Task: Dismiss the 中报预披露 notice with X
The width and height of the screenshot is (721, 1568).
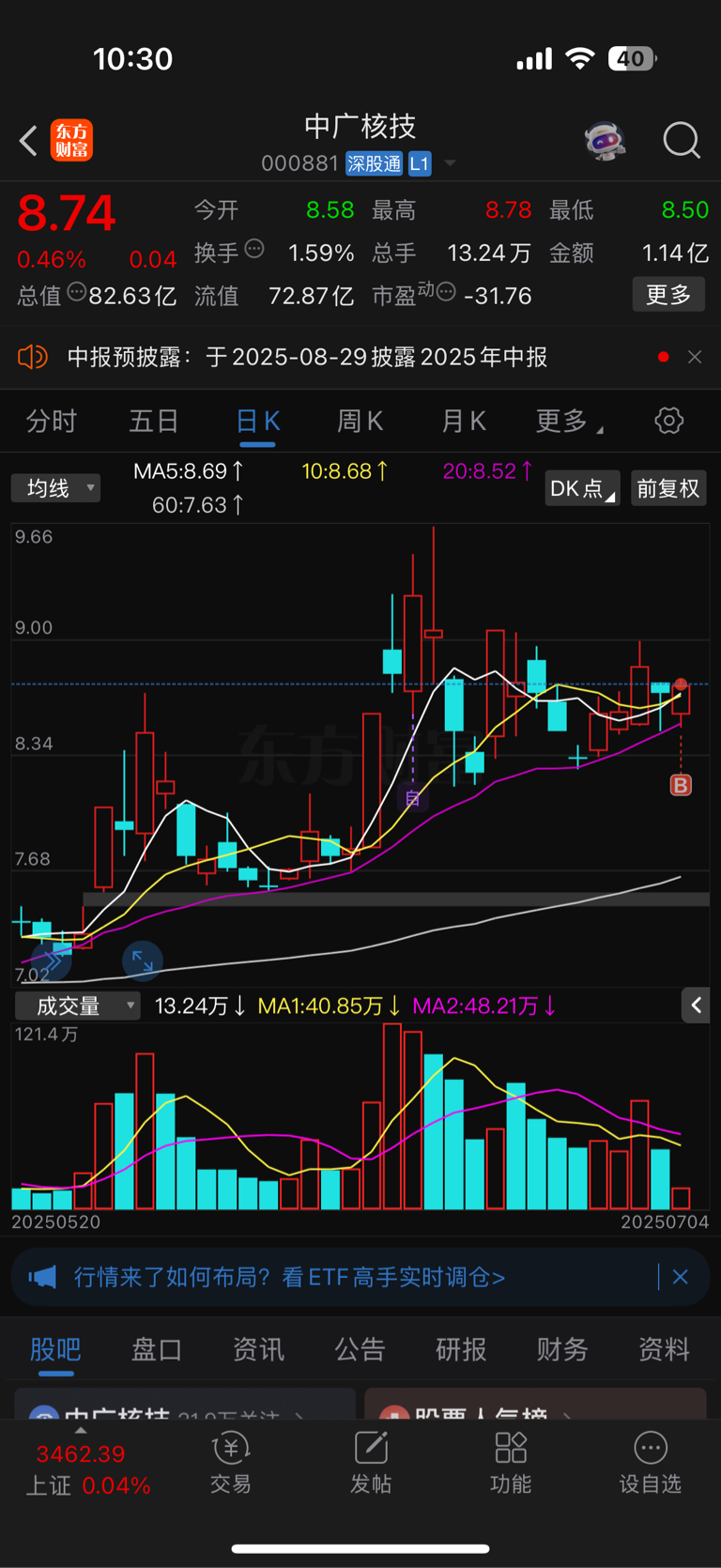Action: coord(695,357)
